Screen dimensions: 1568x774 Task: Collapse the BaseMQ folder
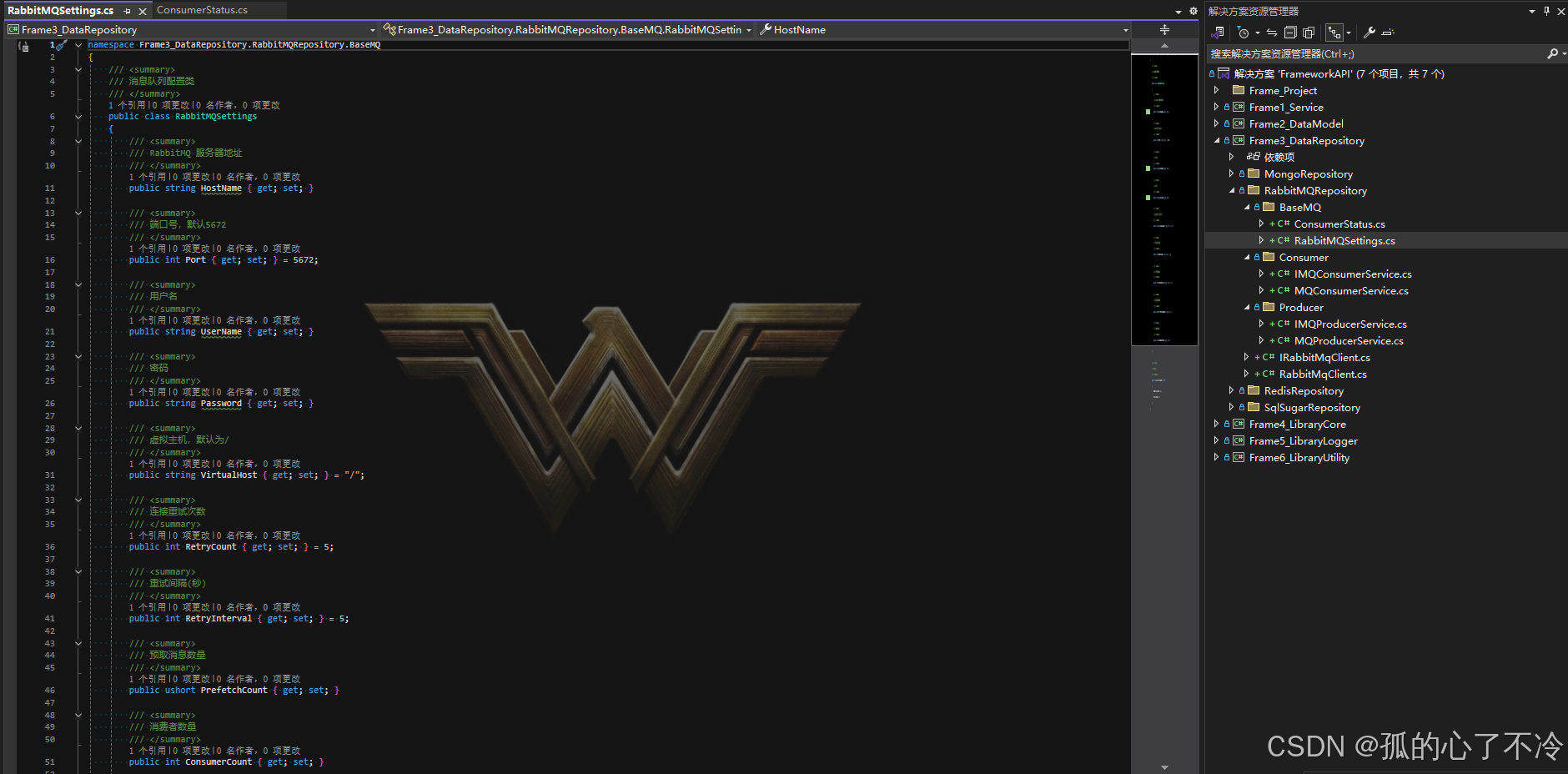(x=1246, y=207)
